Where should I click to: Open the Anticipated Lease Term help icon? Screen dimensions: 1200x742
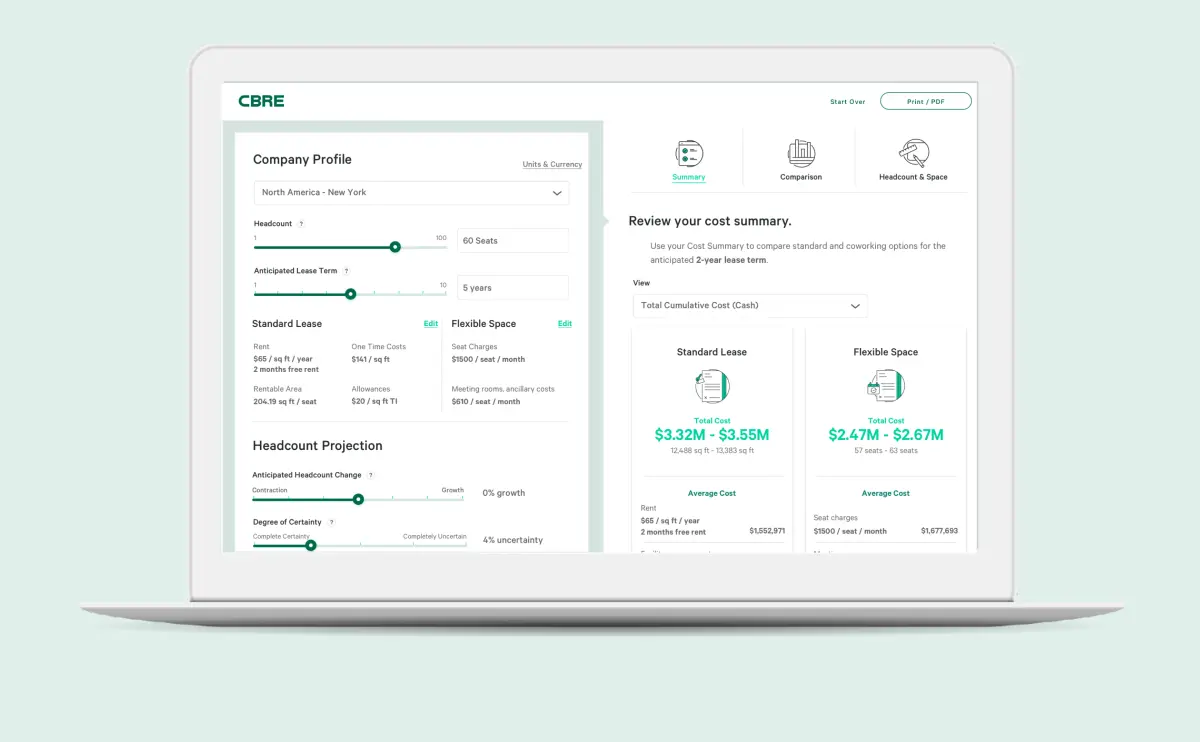tap(345, 270)
